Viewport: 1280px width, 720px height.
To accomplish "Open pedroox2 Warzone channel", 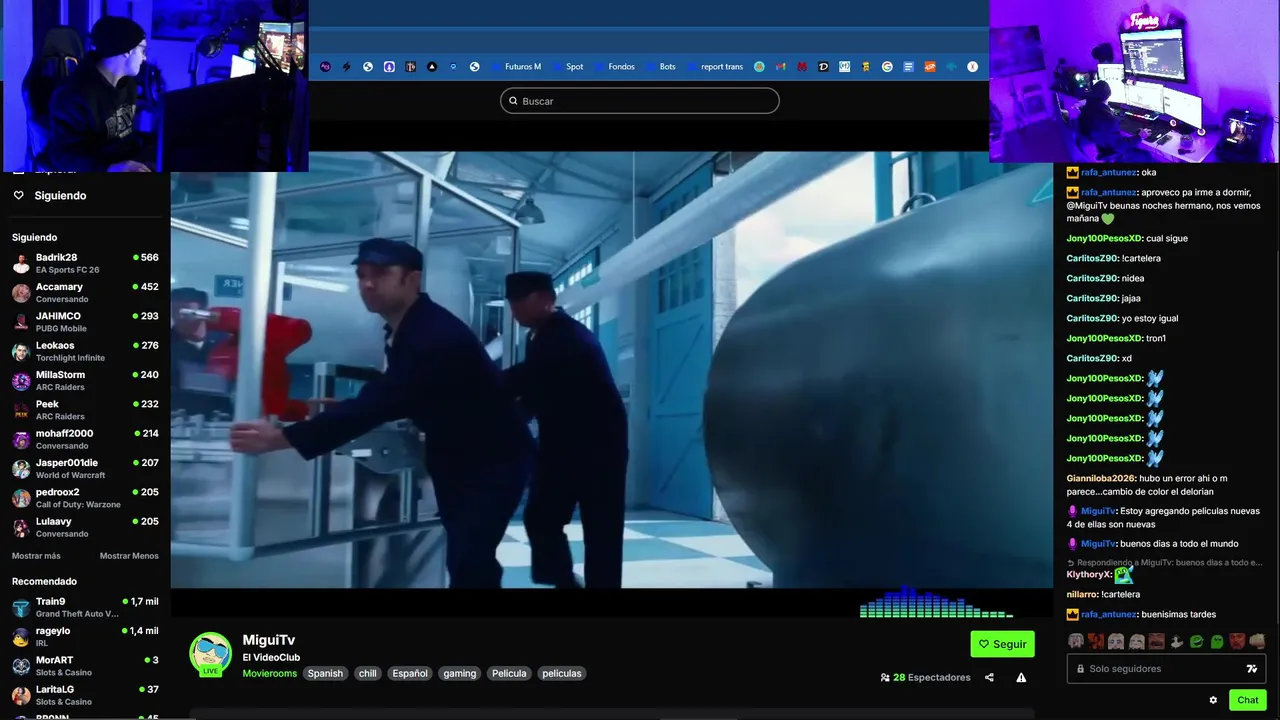I will pyautogui.click(x=85, y=498).
